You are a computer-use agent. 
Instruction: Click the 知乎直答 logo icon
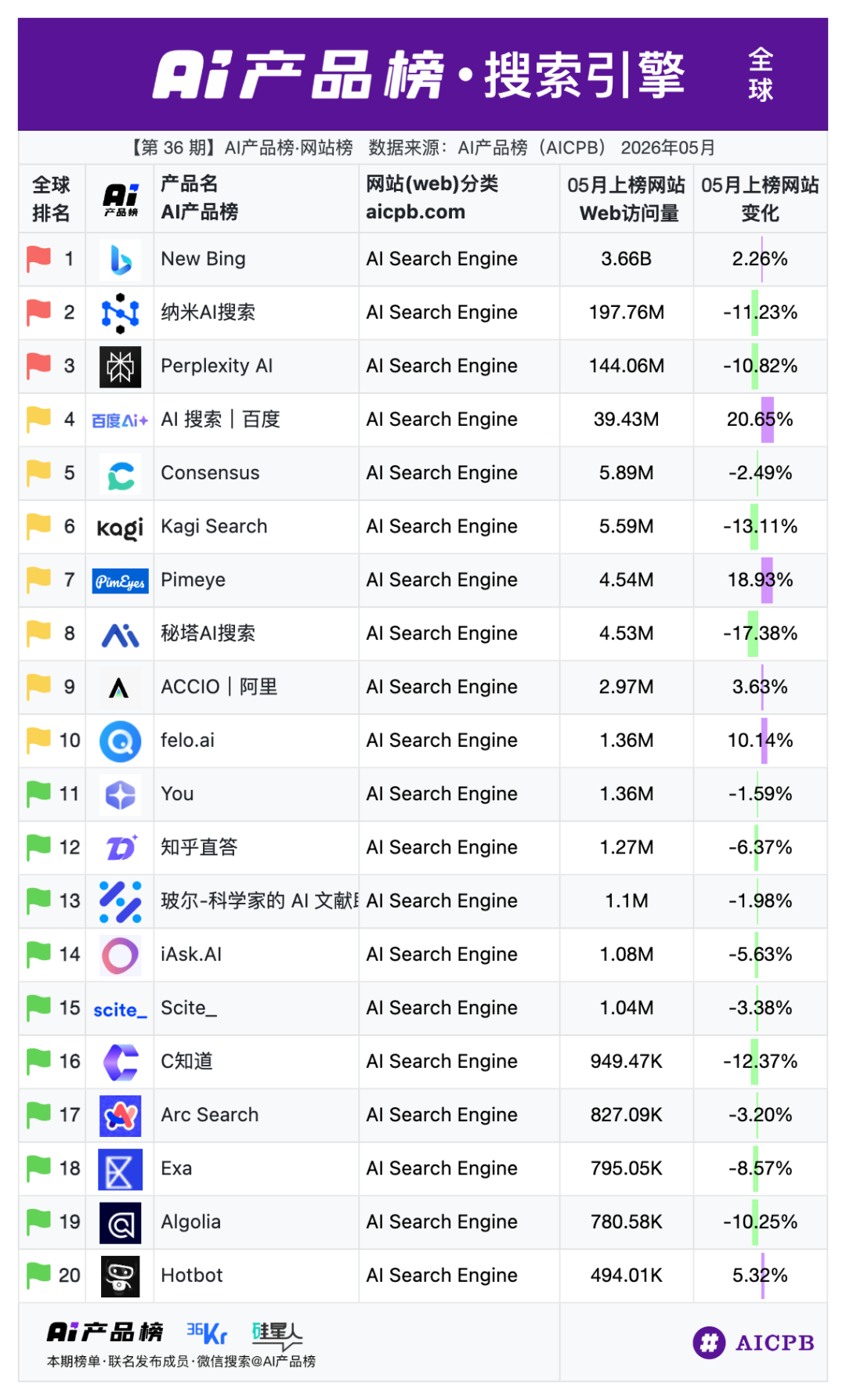tap(121, 848)
